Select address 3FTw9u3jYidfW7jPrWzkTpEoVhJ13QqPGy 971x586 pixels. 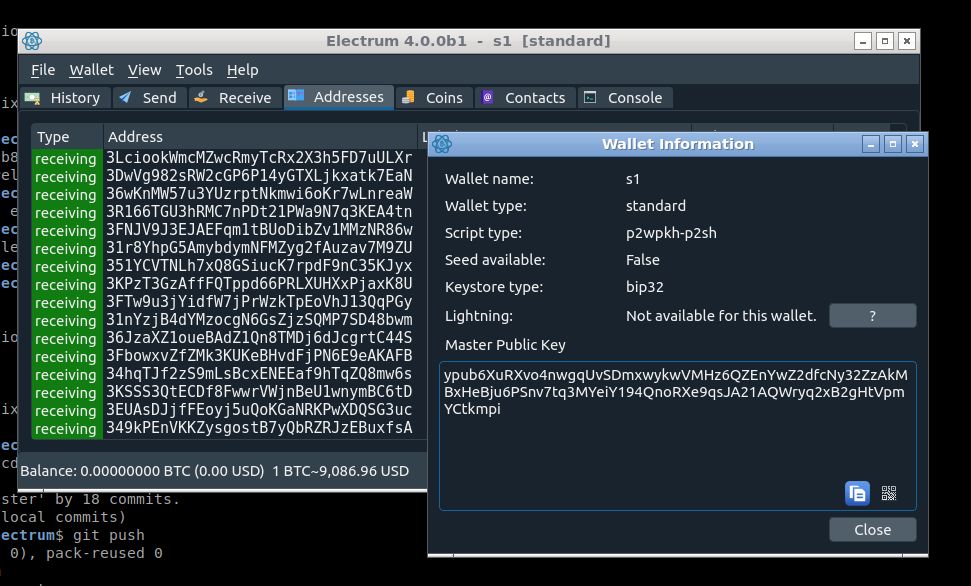(x=259, y=302)
